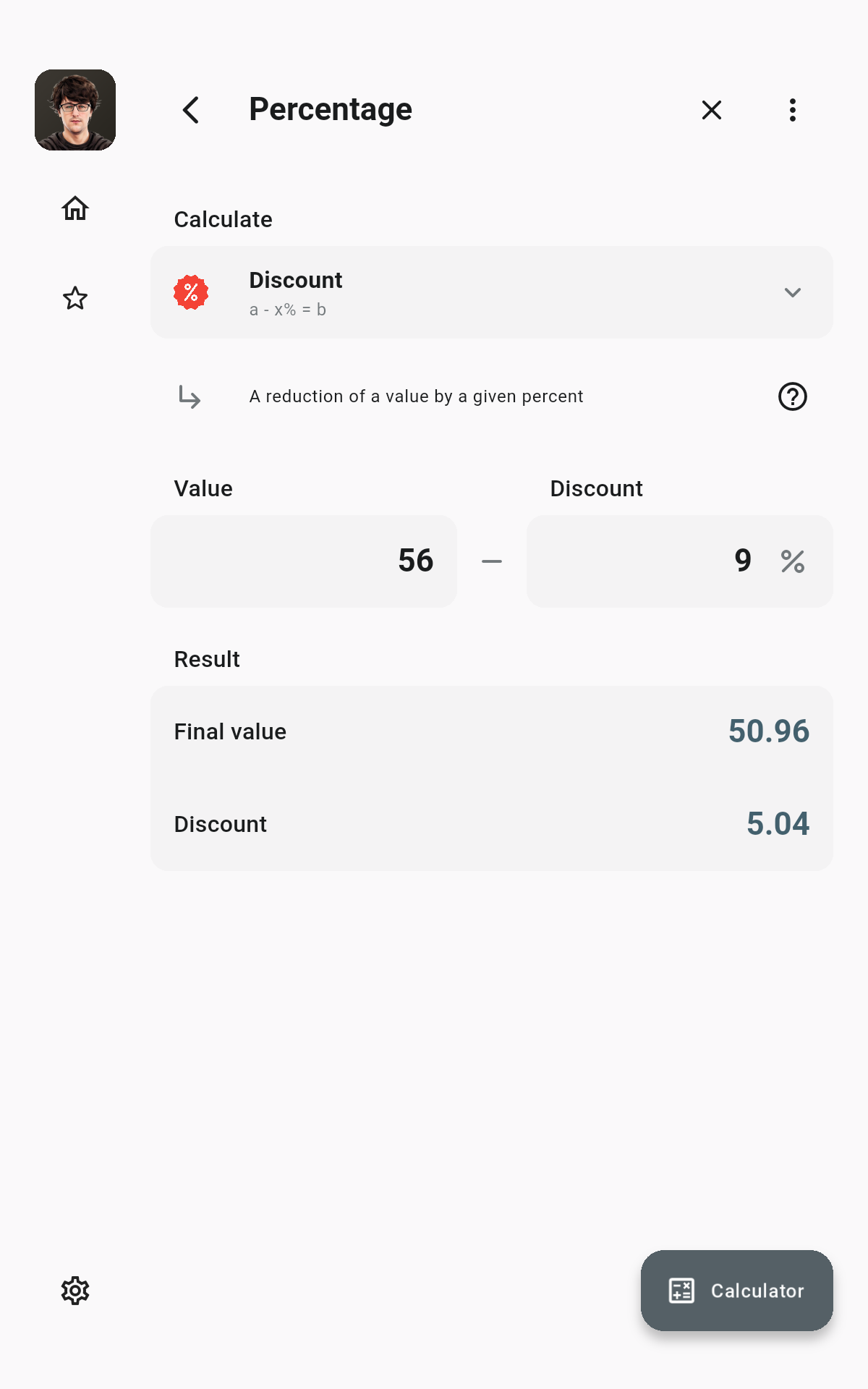Click the reduction description text

click(416, 396)
